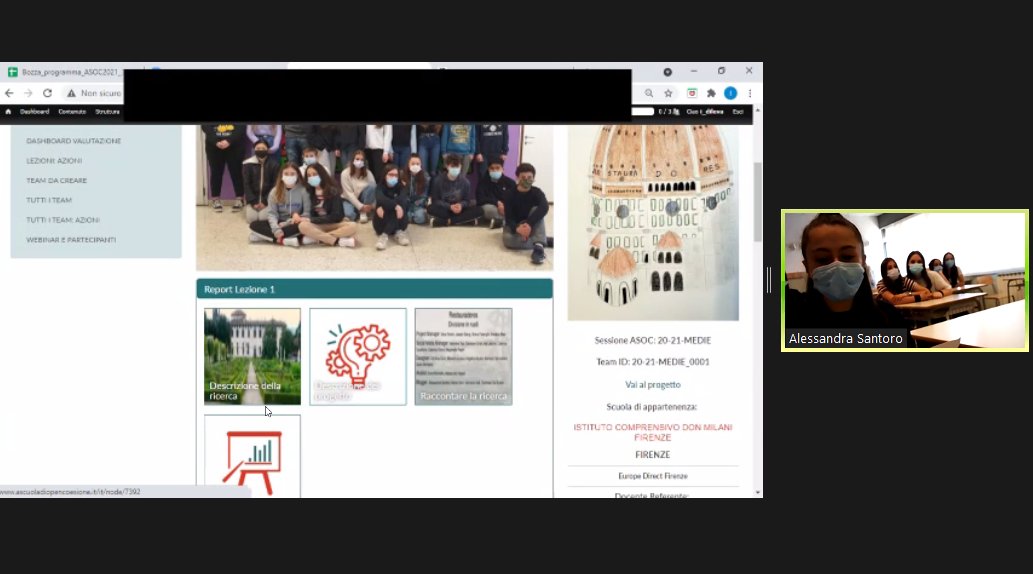Screen dimensions: 1033x574
Task: Open the 'Raccontare la ricerca' thumbnail
Action: pyautogui.click(x=463, y=357)
